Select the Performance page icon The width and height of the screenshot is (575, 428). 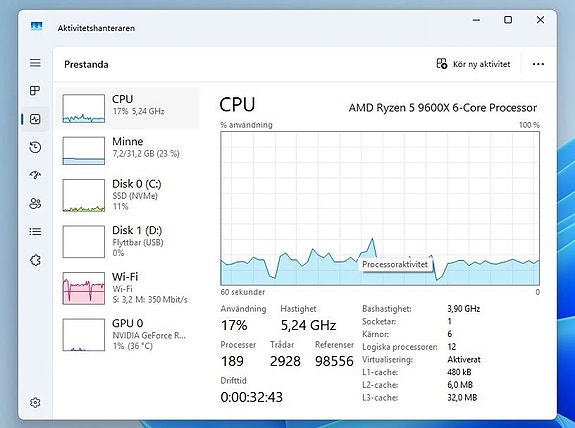click(x=35, y=119)
